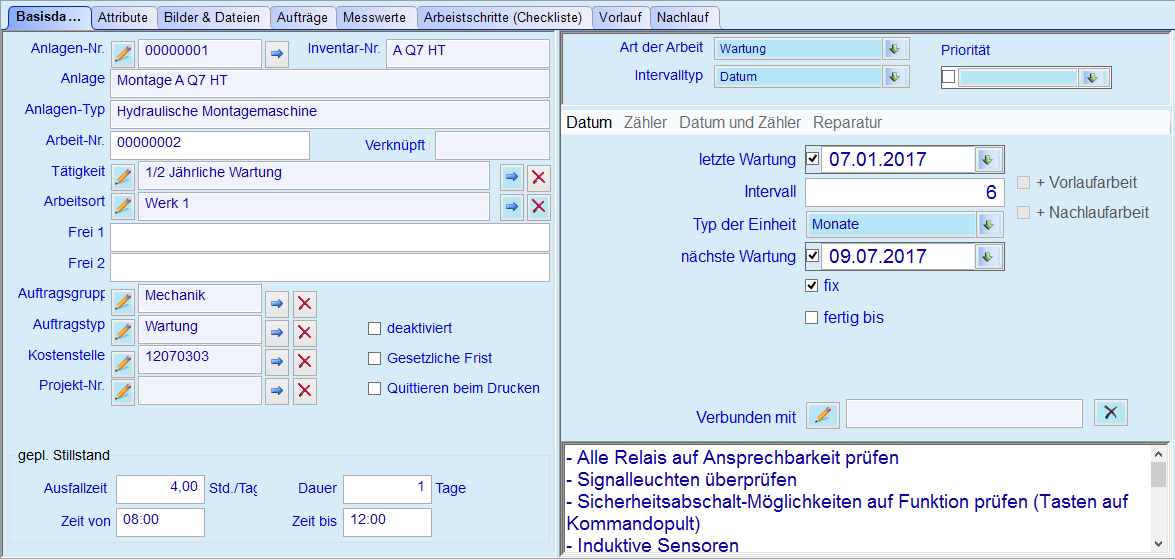Select the Messwerte tab
1175x560 pixels.
pyautogui.click(x=375, y=17)
